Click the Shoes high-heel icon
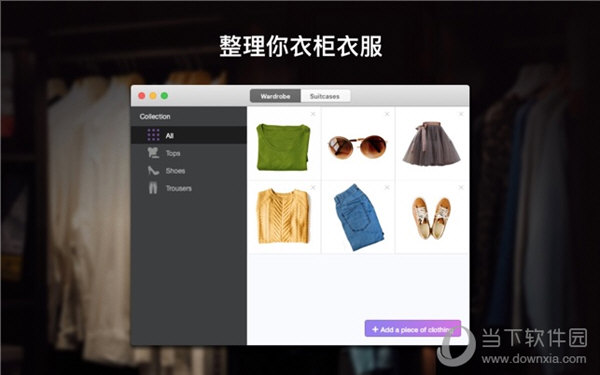The height and width of the screenshot is (375, 600). pos(153,171)
